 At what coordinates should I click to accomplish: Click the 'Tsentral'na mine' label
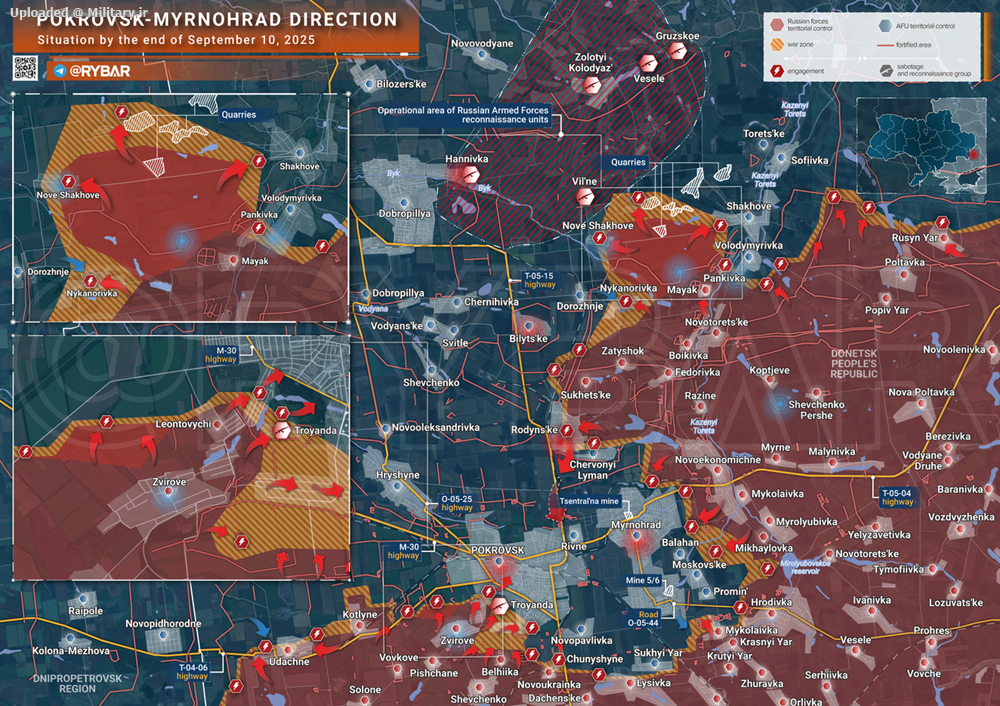click(589, 501)
